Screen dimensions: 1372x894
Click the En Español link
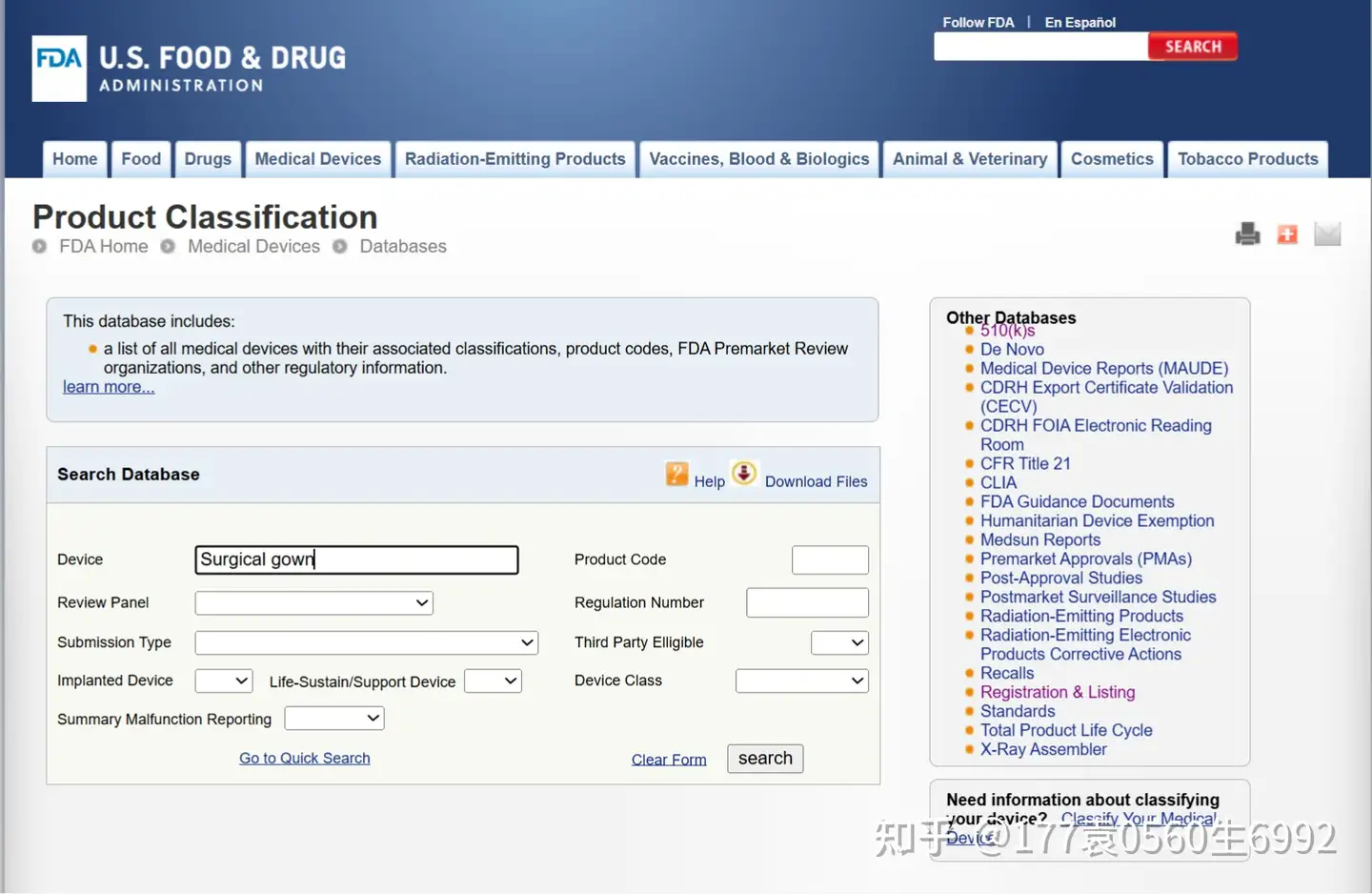click(x=1080, y=22)
